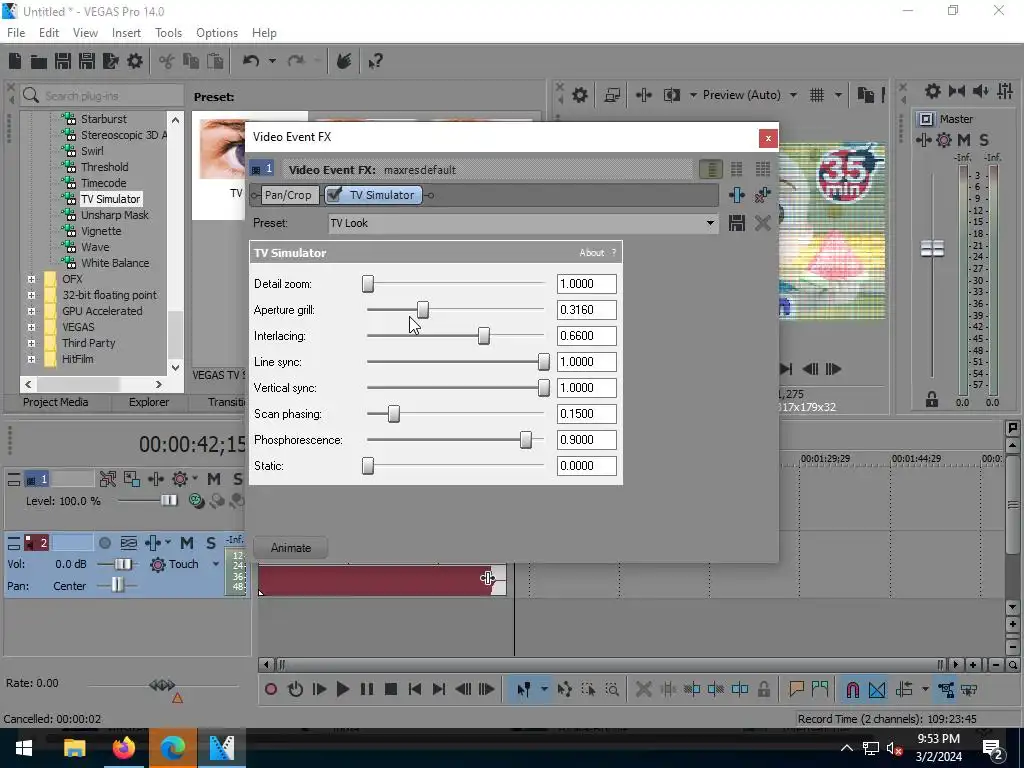Expand the OFX folder in plug-in tree
Image resolution: width=1024 pixels, height=768 pixels.
click(31, 279)
